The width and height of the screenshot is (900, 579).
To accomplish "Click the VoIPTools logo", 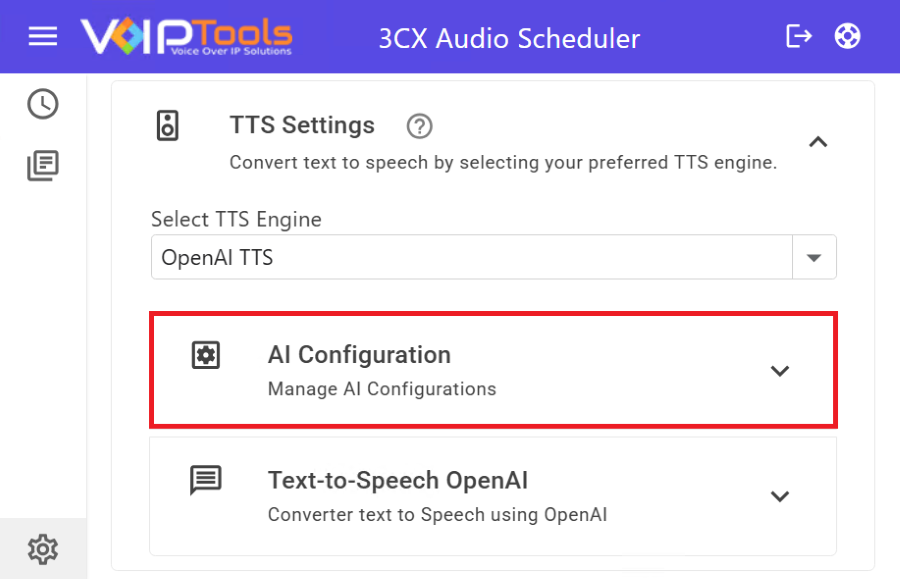I will 186,37.
